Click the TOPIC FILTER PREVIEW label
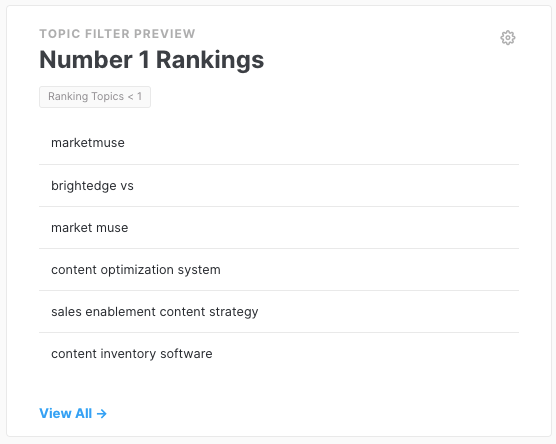 pyautogui.click(x=117, y=34)
